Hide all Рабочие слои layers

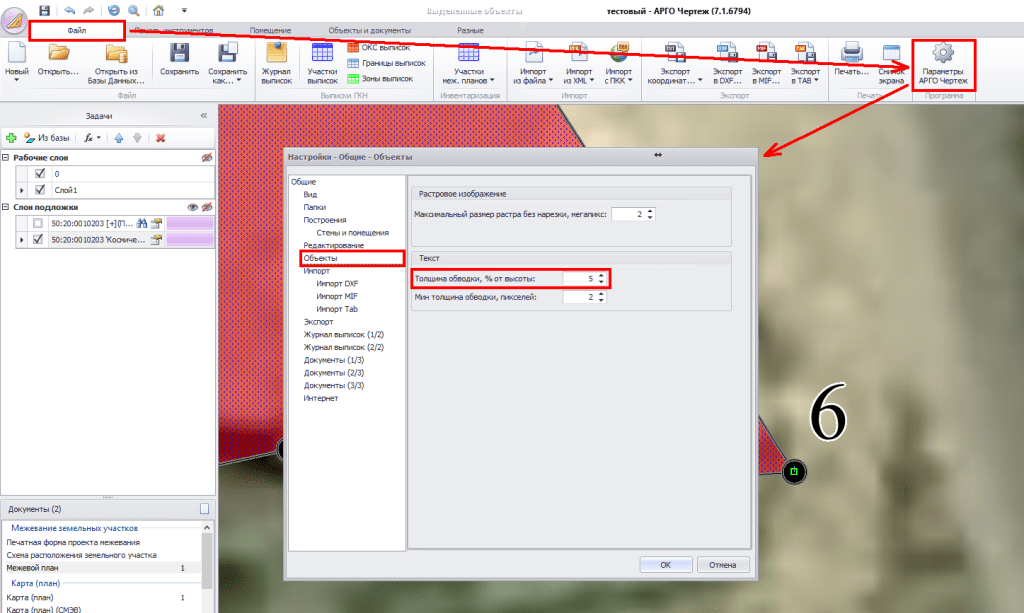(x=207, y=157)
